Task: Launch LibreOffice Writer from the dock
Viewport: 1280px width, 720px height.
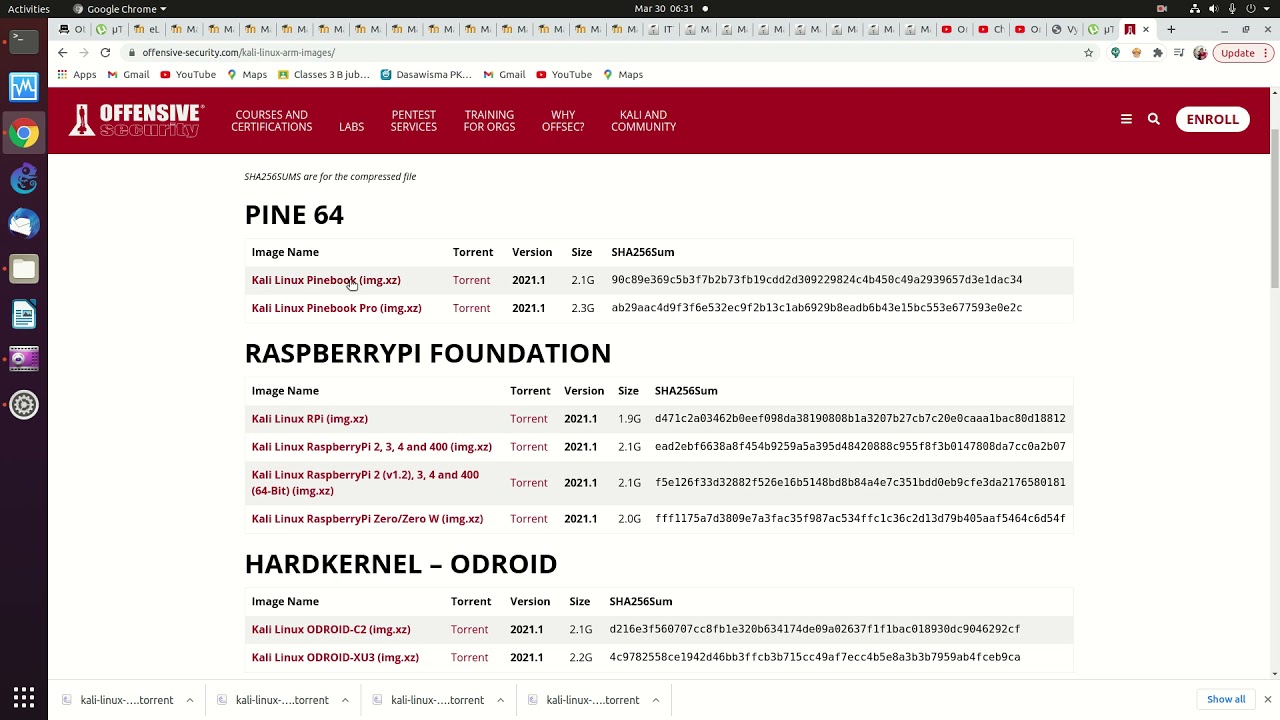Action: coord(24,315)
